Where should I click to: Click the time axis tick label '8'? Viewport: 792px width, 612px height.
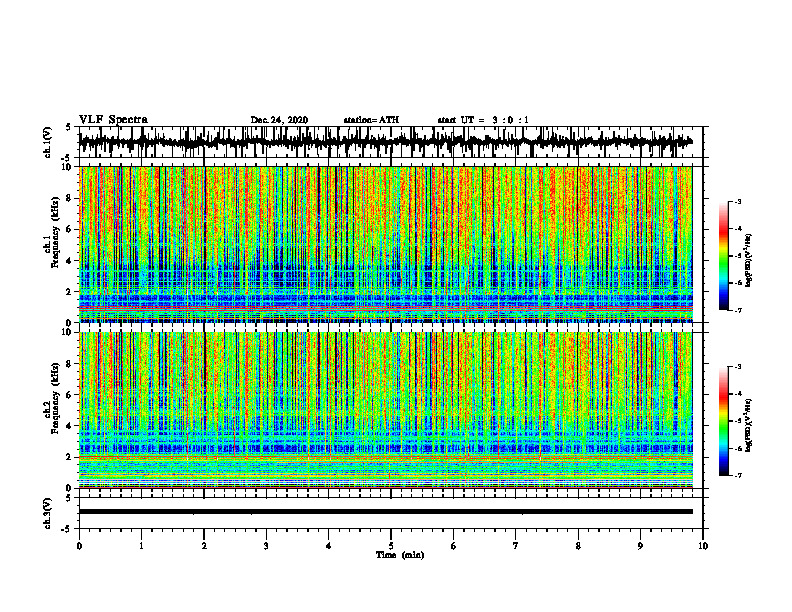click(578, 546)
